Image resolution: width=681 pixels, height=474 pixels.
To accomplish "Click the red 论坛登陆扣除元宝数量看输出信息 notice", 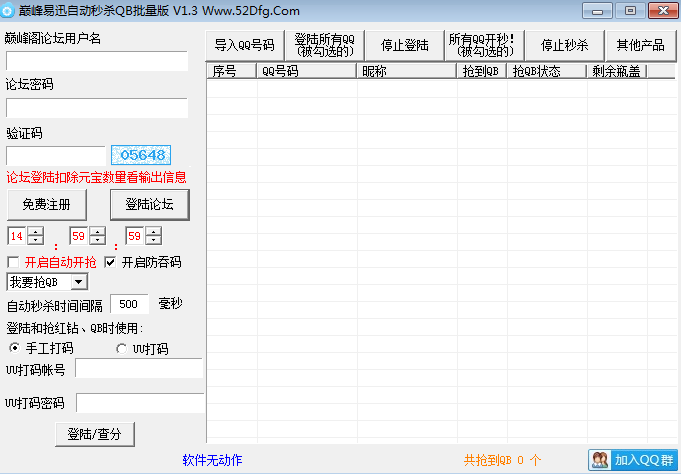I will coord(96,177).
